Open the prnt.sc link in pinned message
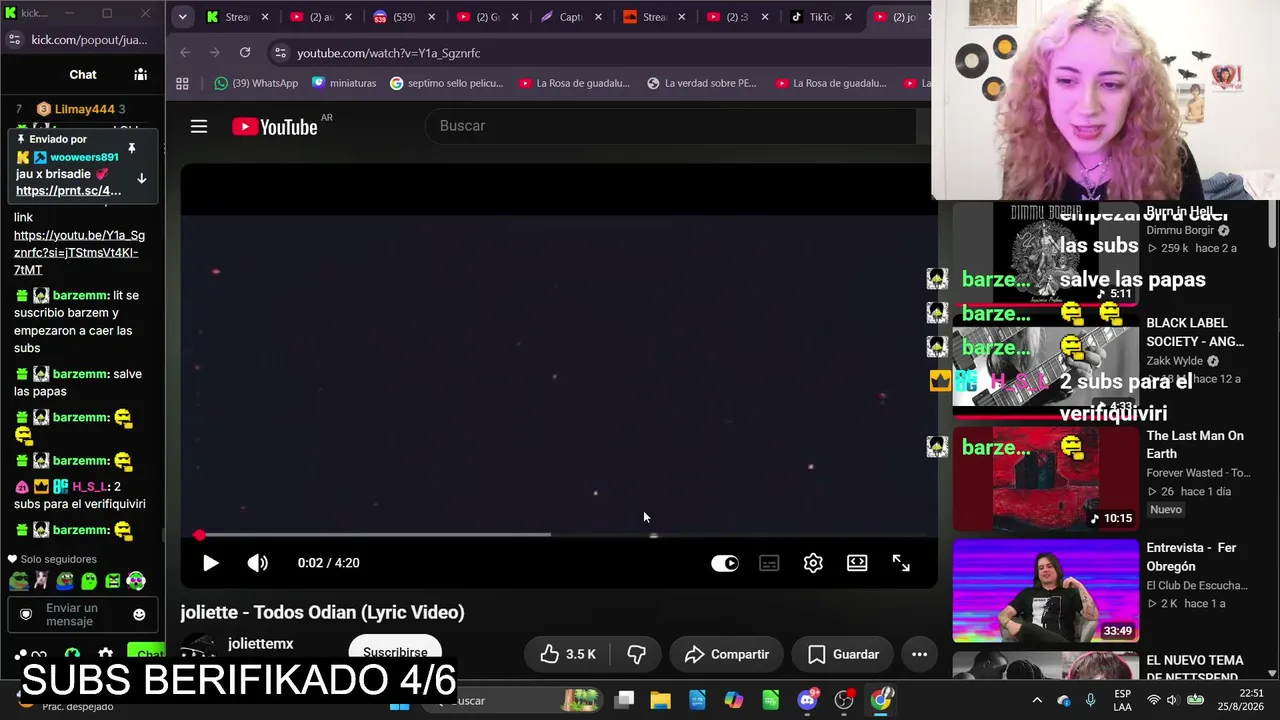The image size is (1280, 720). coord(68,191)
